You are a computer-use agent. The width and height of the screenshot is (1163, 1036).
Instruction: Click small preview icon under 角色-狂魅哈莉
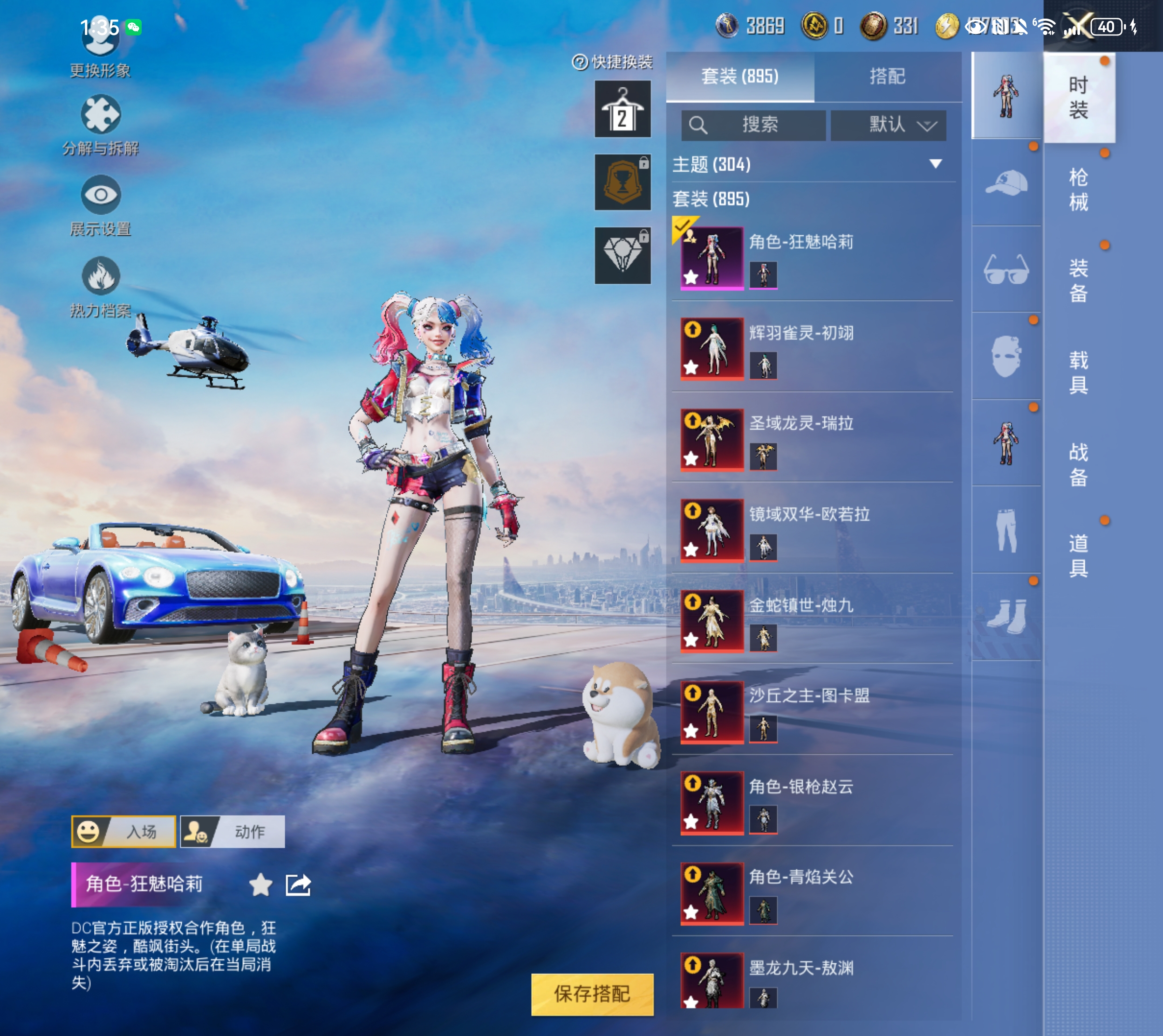pos(763,275)
